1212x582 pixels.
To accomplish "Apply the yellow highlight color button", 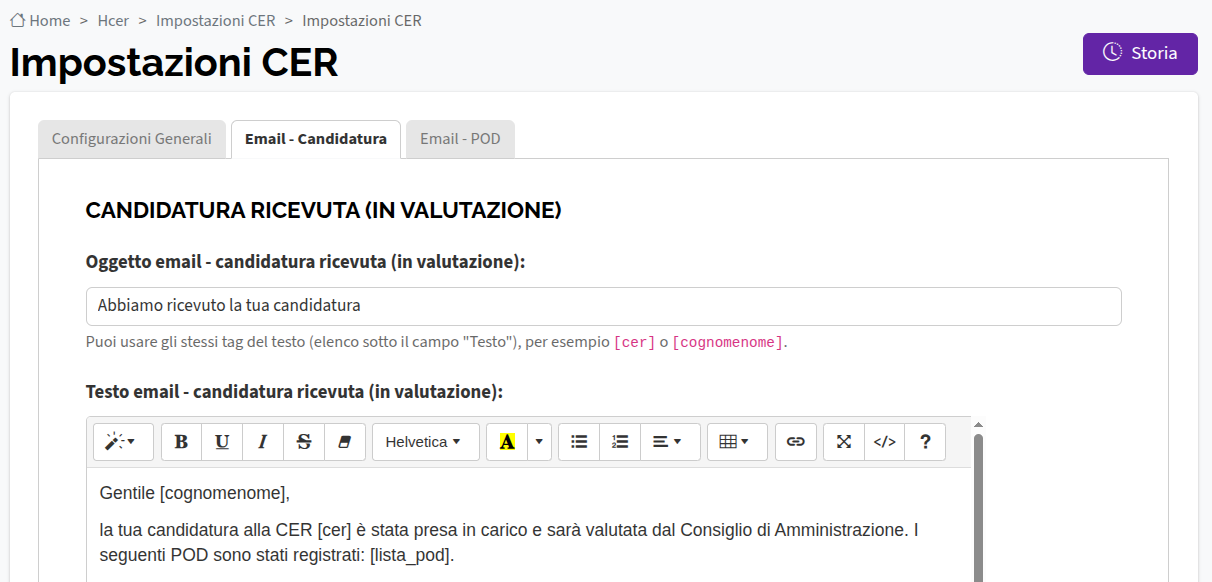I will pos(507,442).
